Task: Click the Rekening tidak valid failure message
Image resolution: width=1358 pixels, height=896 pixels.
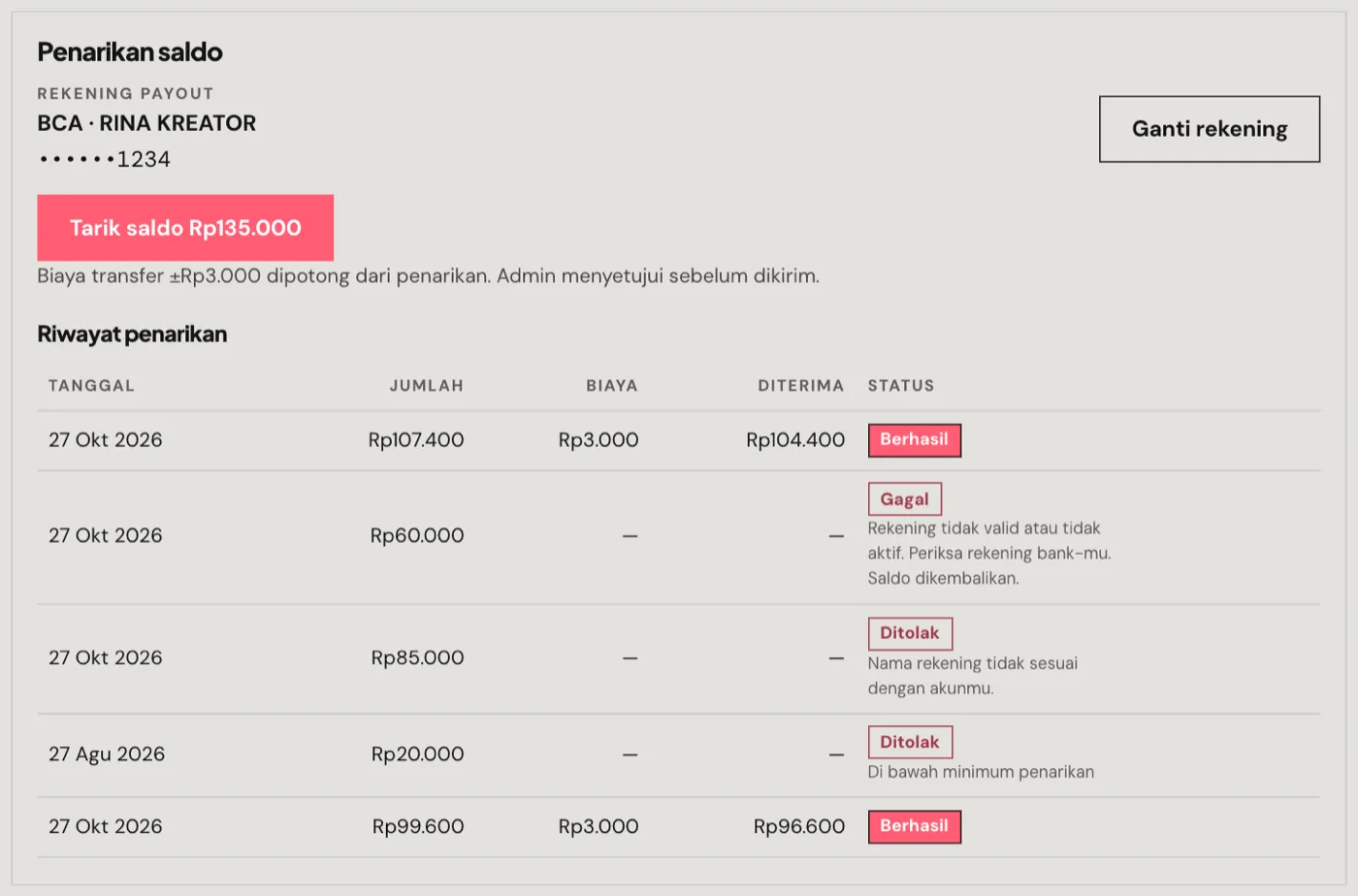Action: tap(989, 553)
